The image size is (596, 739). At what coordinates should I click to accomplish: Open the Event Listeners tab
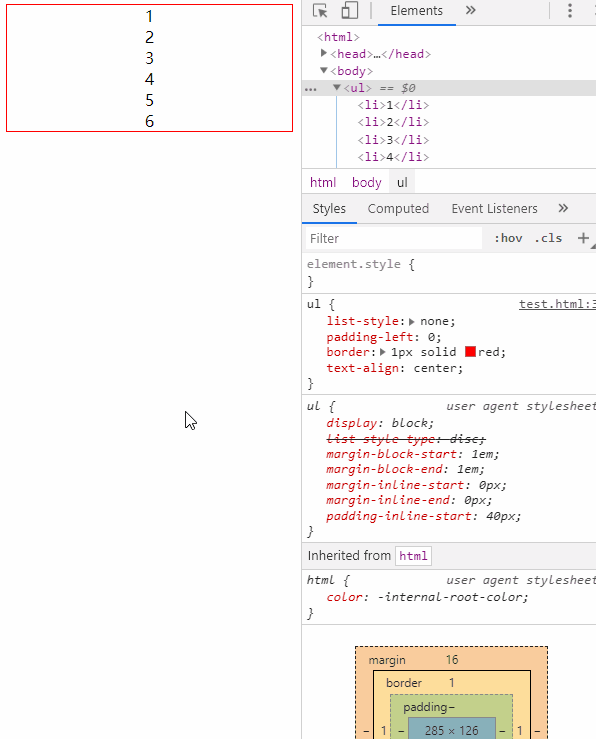point(494,208)
